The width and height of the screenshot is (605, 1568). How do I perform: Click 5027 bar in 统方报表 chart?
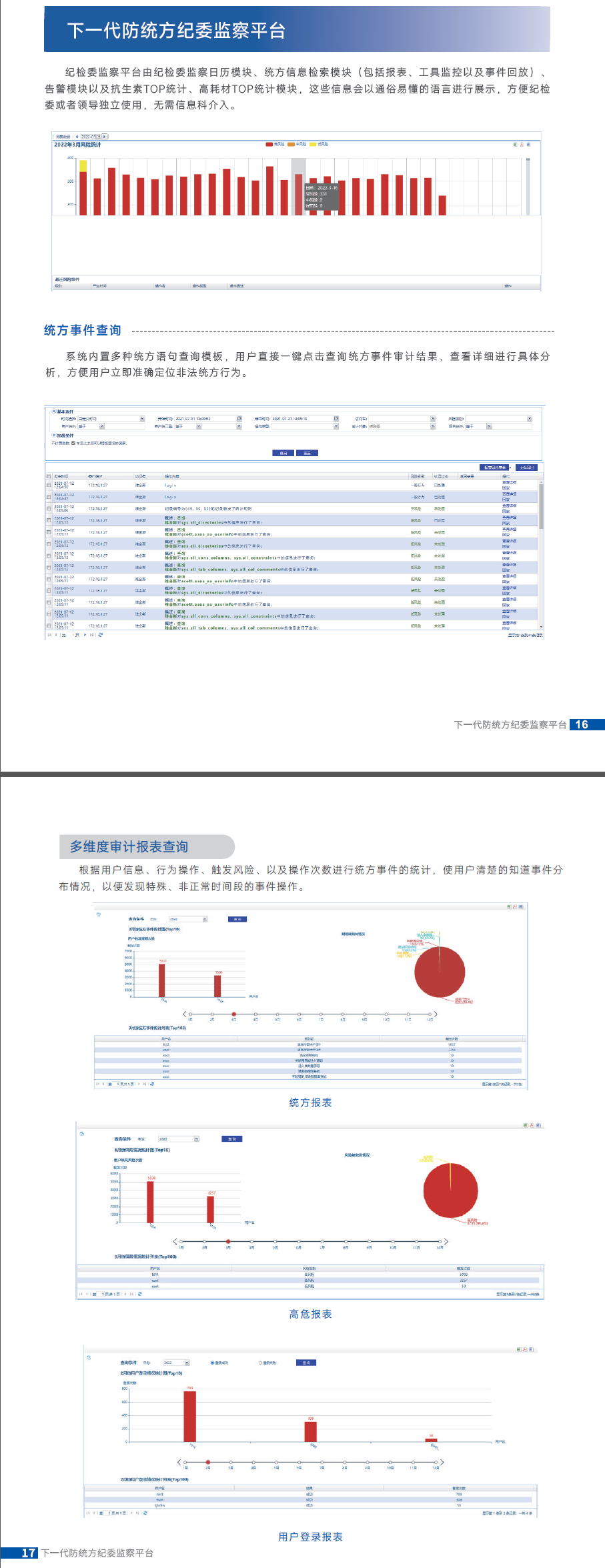[x=162, y=980]
